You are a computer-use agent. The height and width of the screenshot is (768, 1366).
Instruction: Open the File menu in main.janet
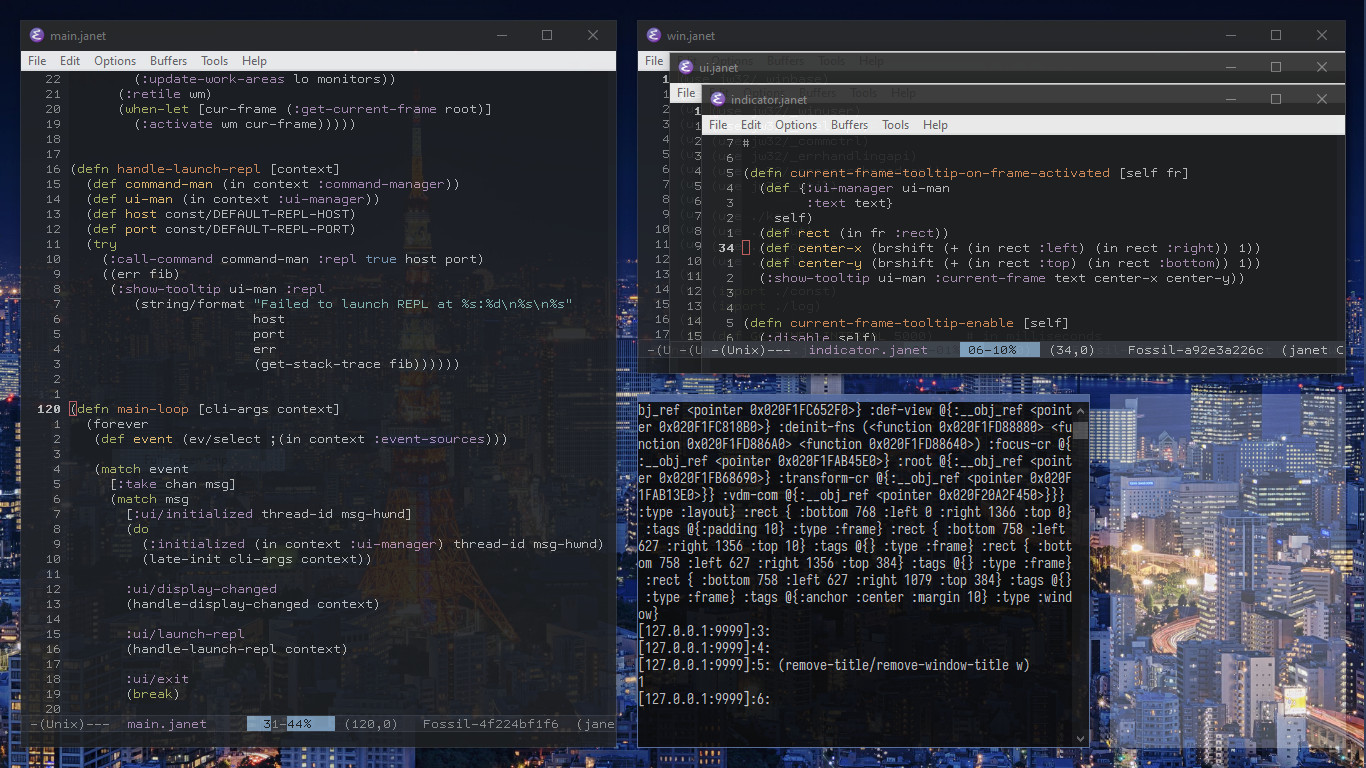point(37,61)
